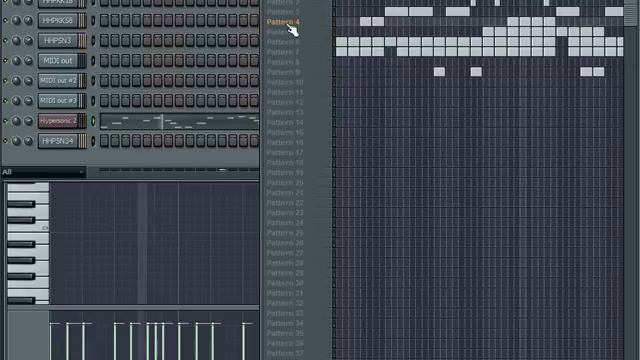This screenshot has width=640, height=360.
Task: Click the MIDI out volume knob
Action: click(x=28, y=60)
